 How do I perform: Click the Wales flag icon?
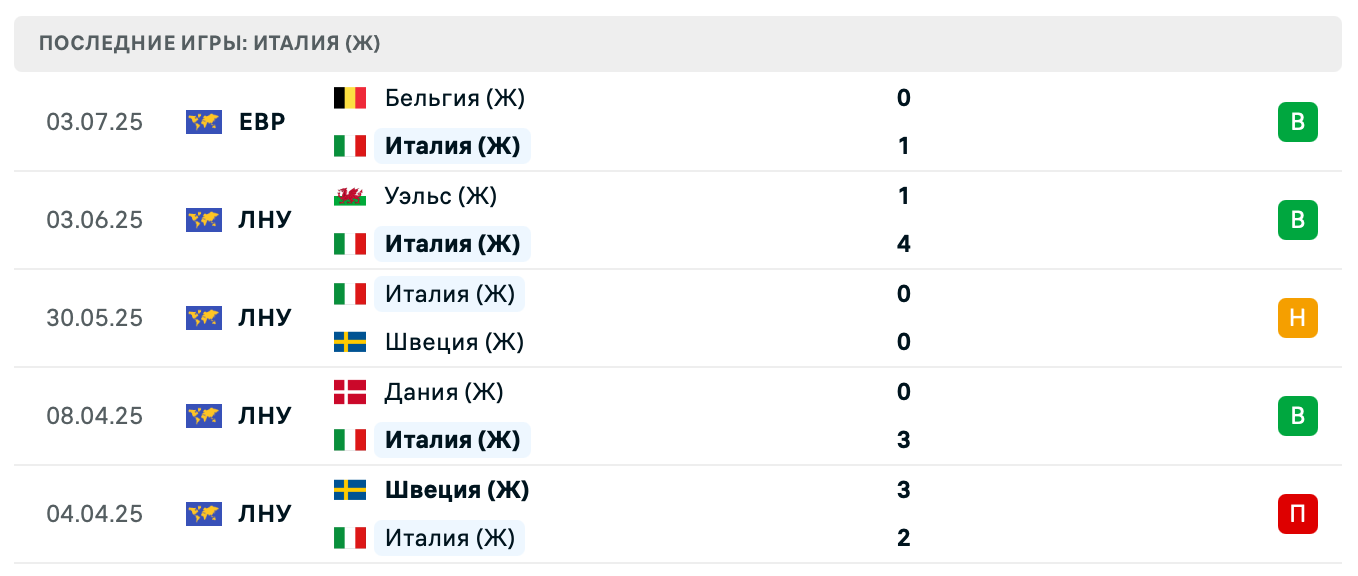click(350, 196)
